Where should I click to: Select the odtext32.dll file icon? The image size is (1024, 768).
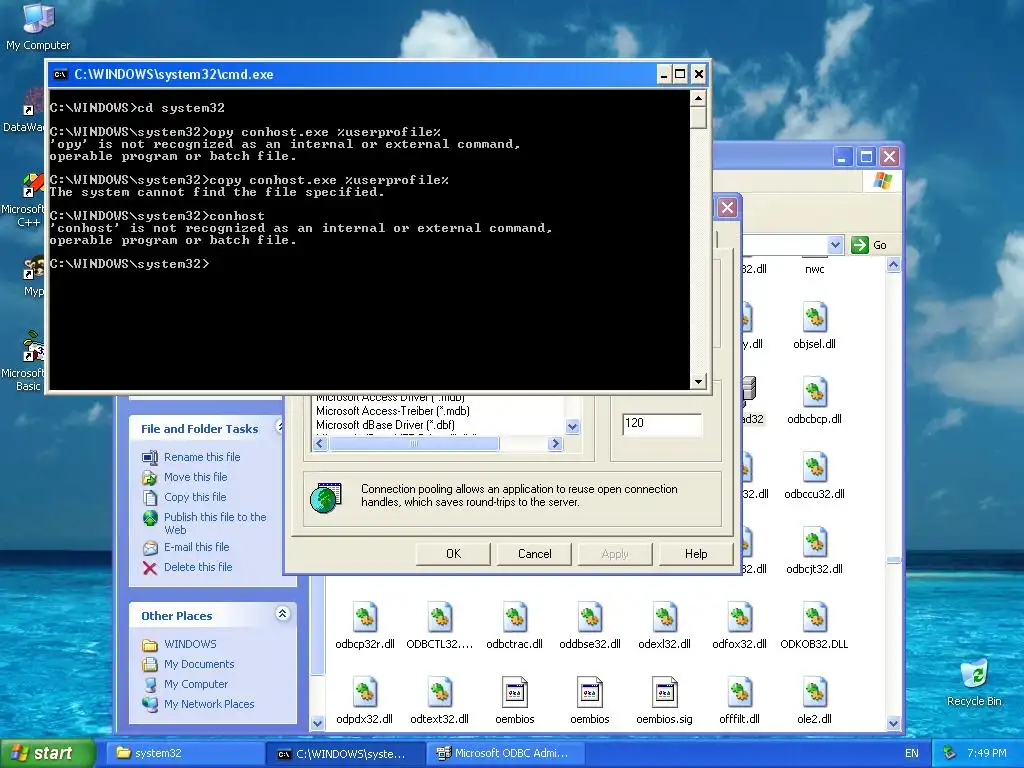point(440,693)
